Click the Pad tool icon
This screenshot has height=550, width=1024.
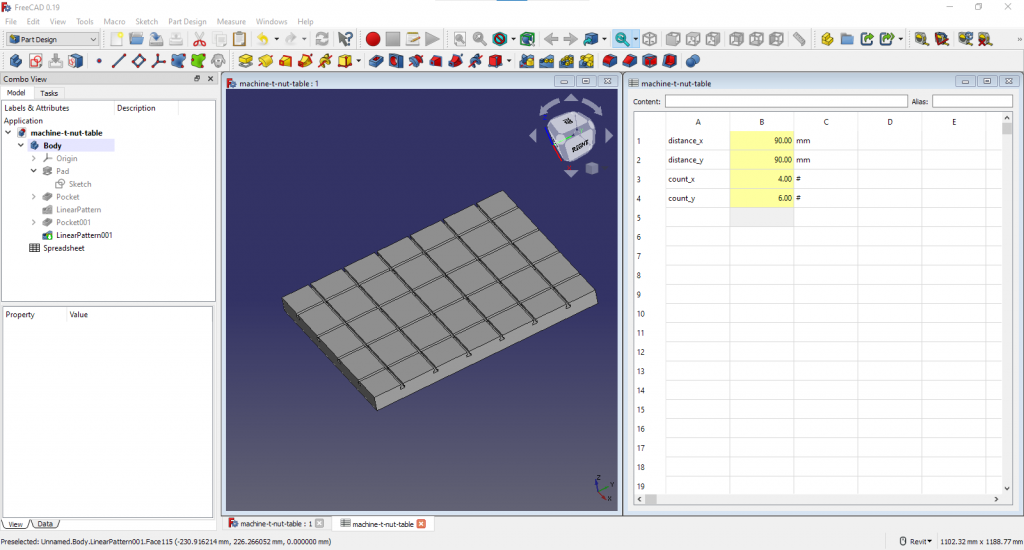[x=246, y=61]
